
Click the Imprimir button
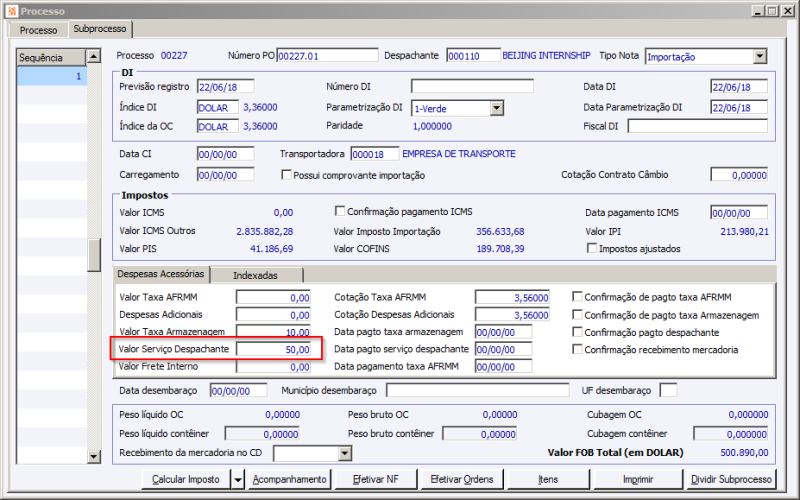[x=638, y=480]
